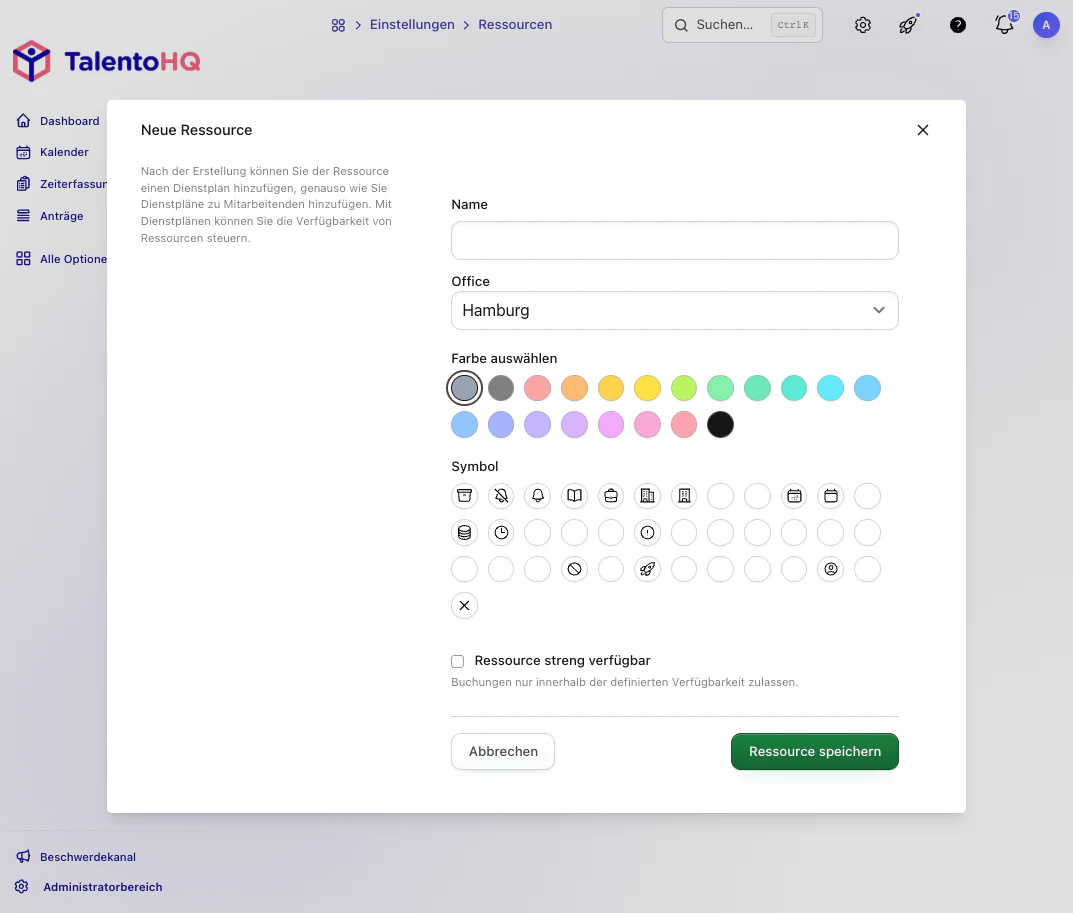
Task: Select the database stack symbol
Action: click(x=464, y=532)
